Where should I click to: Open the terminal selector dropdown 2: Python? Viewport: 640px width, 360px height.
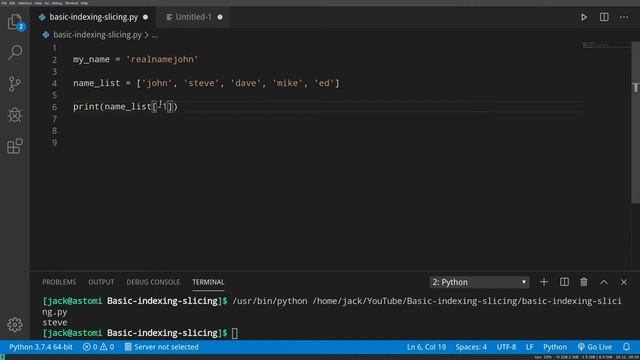(x=479, y=282)
